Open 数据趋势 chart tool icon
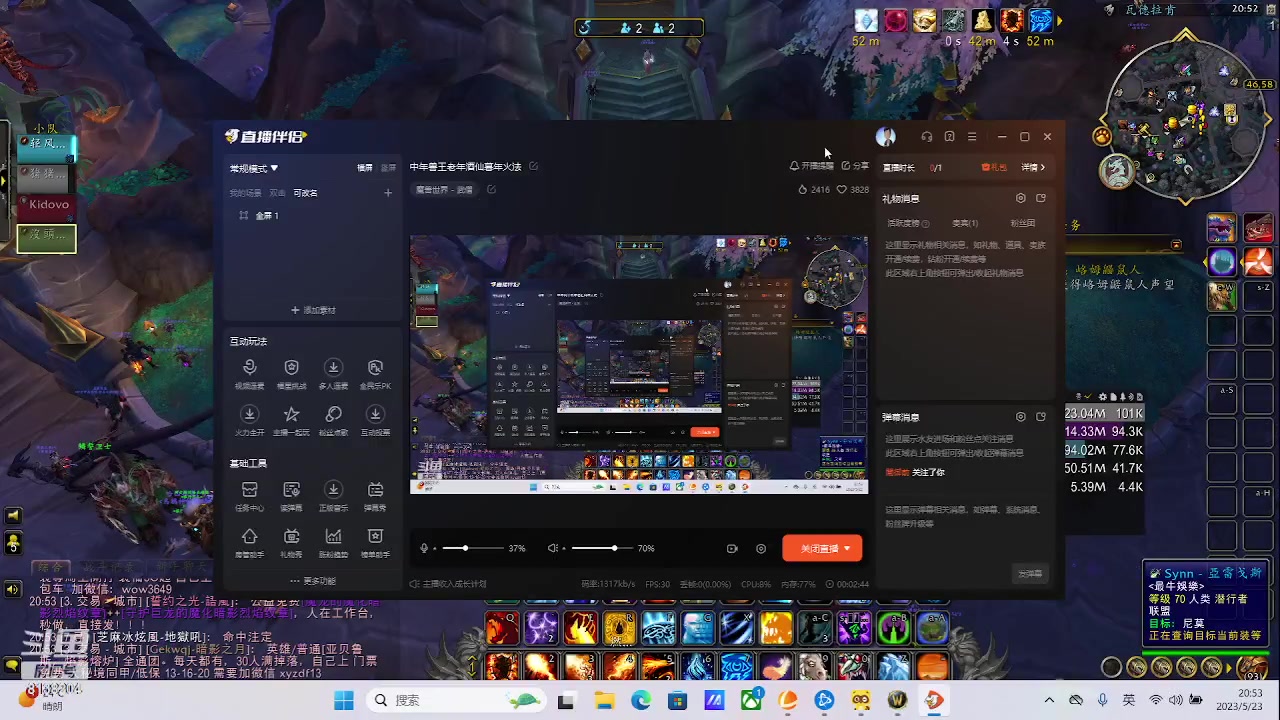The height and width of the screenshot is (720, 1280). pyautogui.click(x=333, y=536)
